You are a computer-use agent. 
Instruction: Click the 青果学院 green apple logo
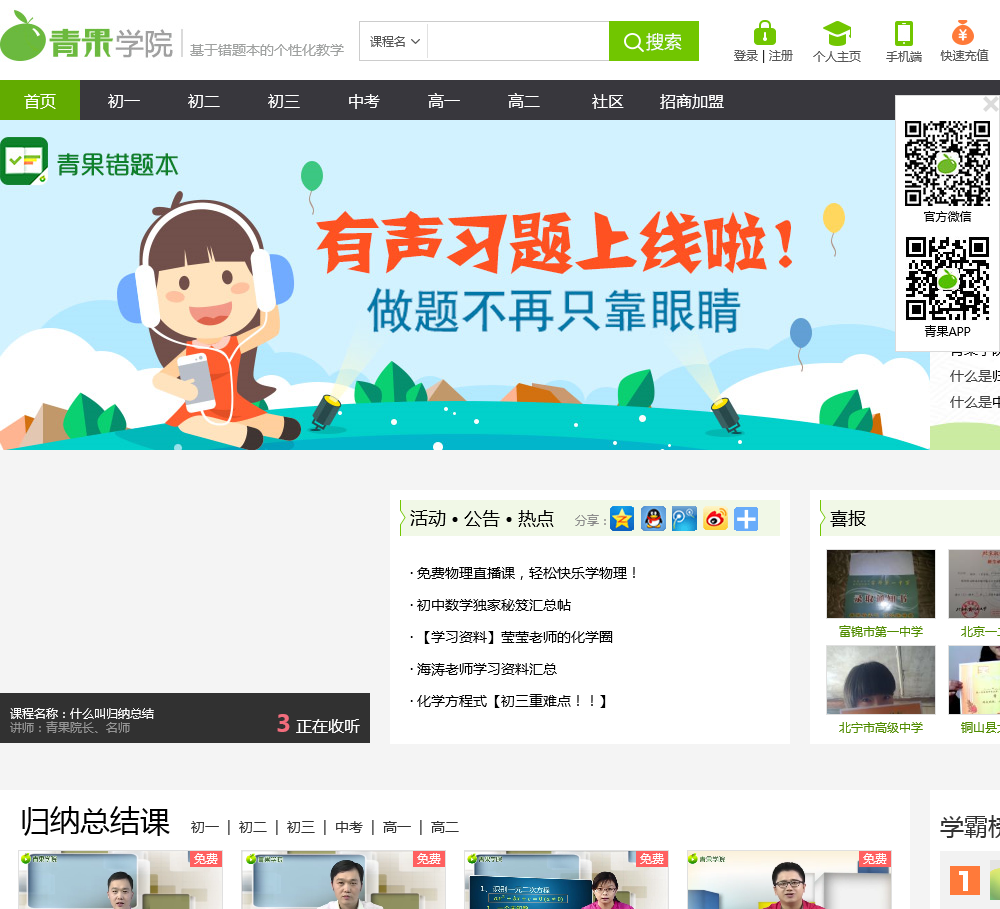(86, 36)
